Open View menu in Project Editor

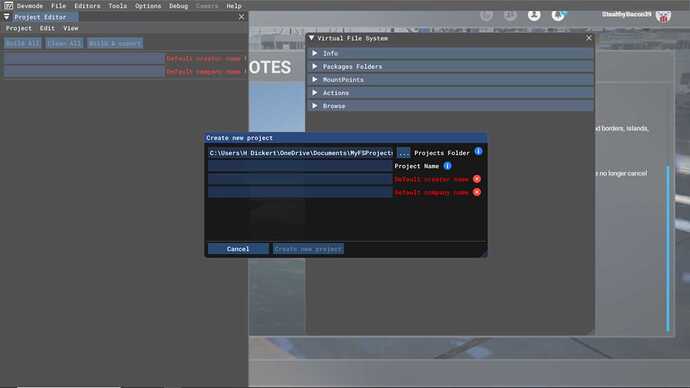[70, 28]
